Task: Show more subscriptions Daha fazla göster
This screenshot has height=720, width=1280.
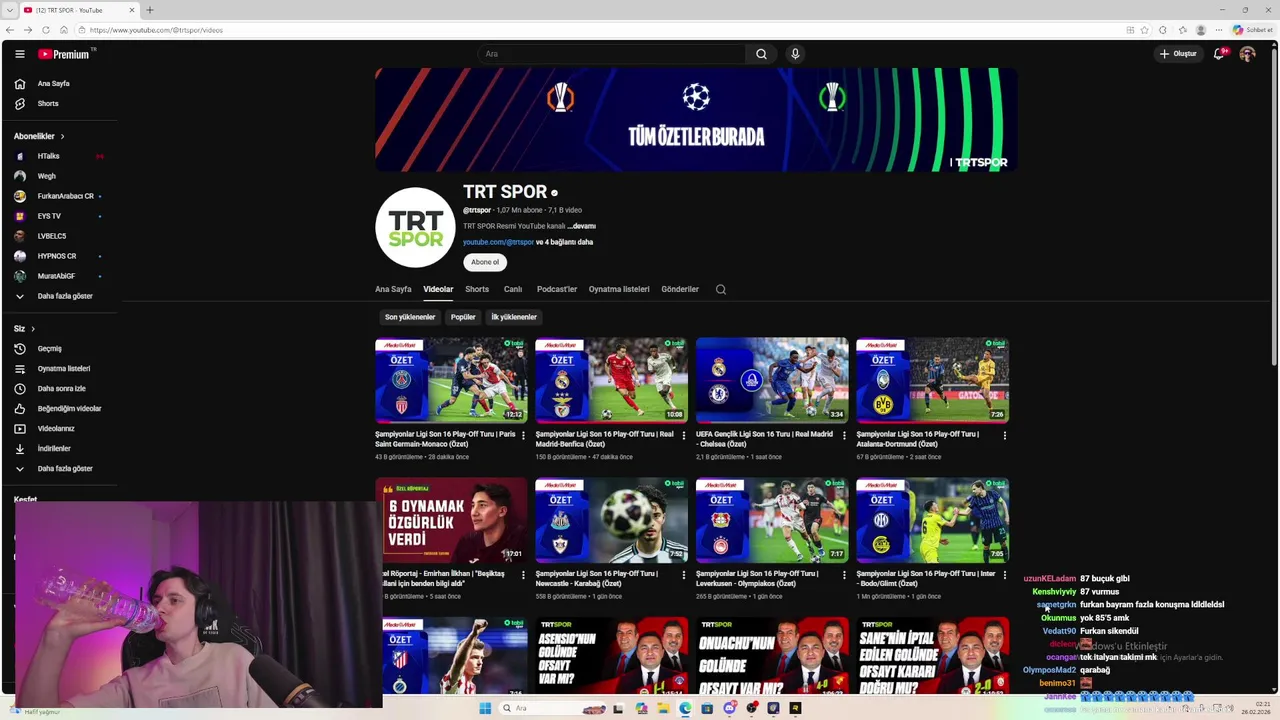Action: click(x=65, y=296)
